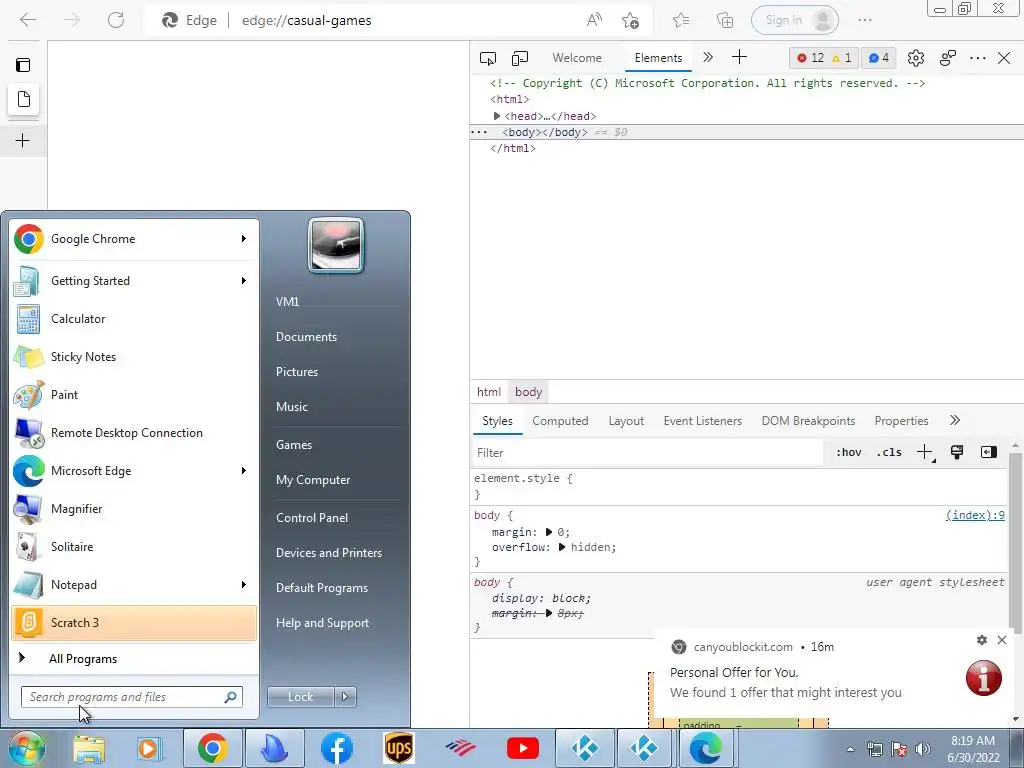Toggle the .cls classes panel
Image resolution: width=1024 pixels, height=768 pixels.
coord(889,453)
